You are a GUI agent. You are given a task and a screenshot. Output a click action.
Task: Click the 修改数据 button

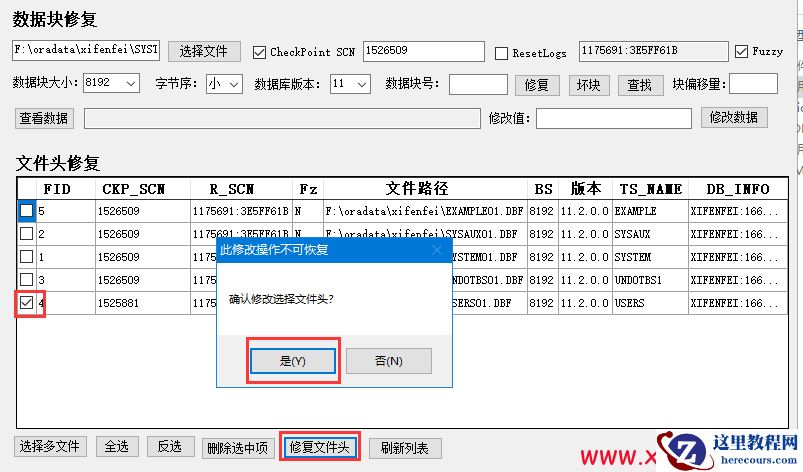[x=734, y=117]
